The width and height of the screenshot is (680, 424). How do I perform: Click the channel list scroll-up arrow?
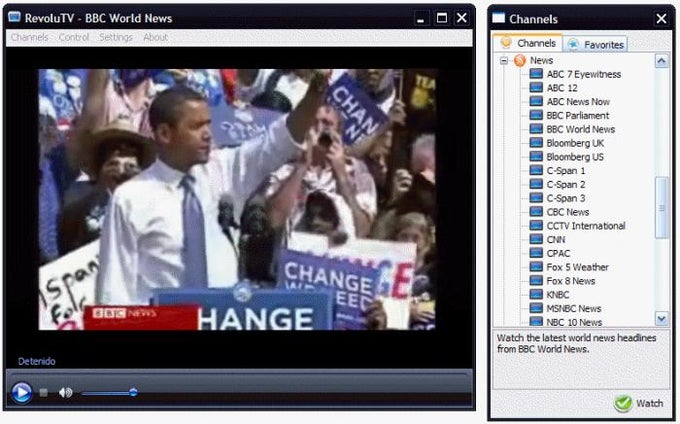661,61
